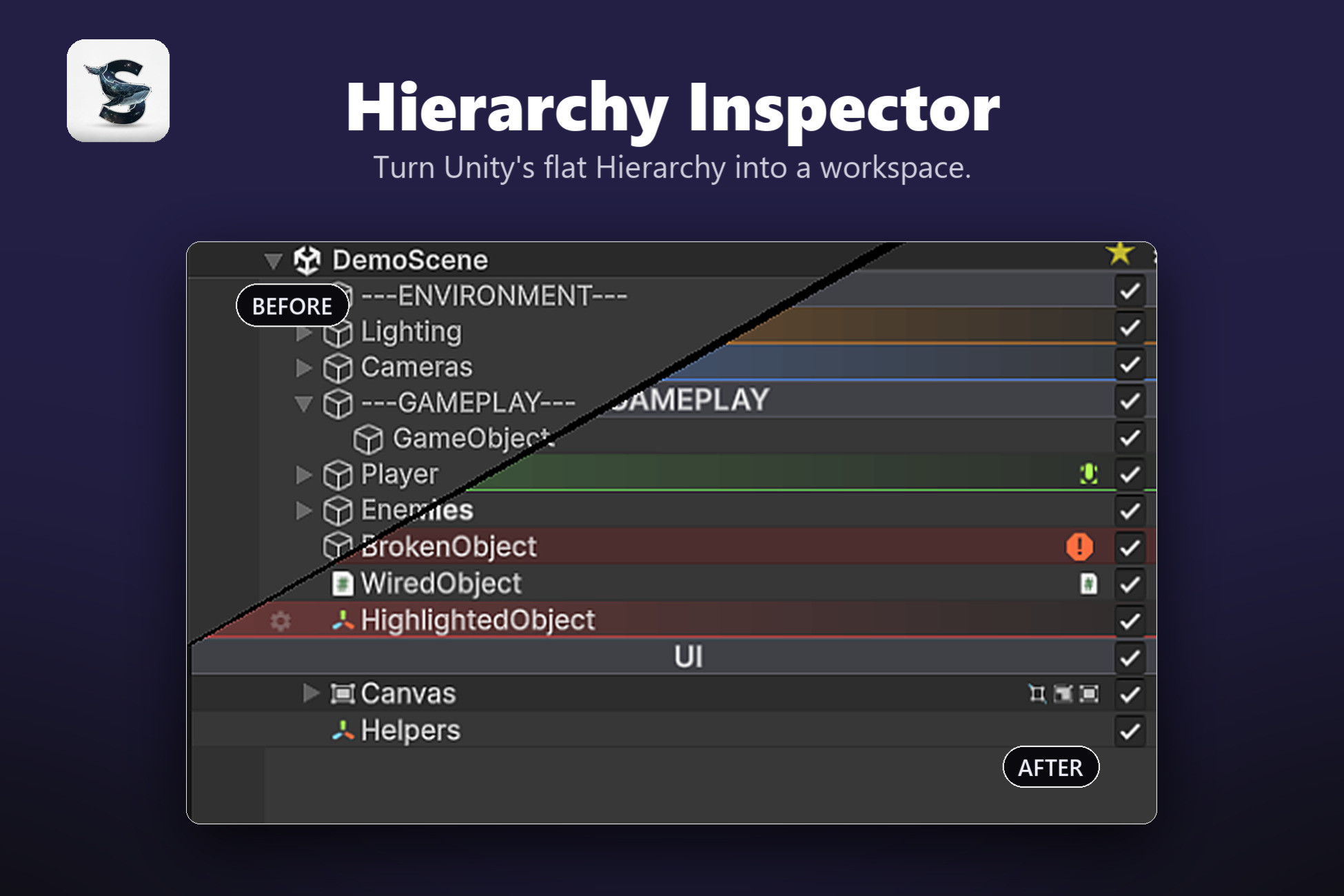Viewport: 1344px width, 896px height.
Task: Select the Player object
Action: (x=400, y=475)
